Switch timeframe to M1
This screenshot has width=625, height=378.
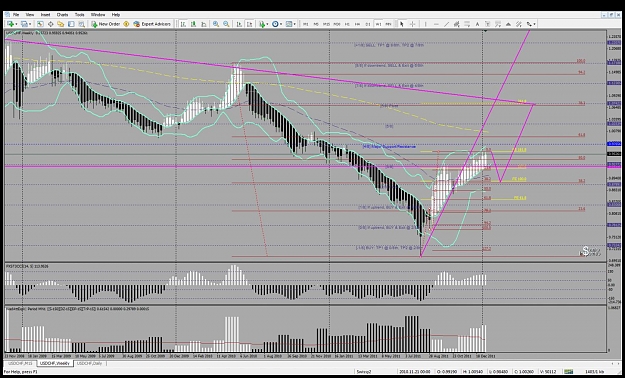(x=306, y=24)
